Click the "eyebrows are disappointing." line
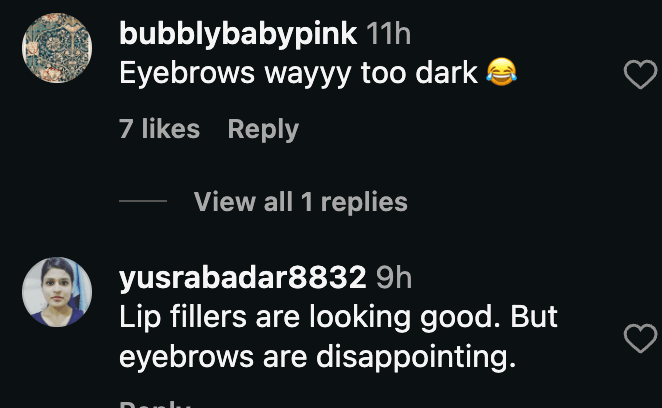Viewport: 662px width, 408px height. 318,357
